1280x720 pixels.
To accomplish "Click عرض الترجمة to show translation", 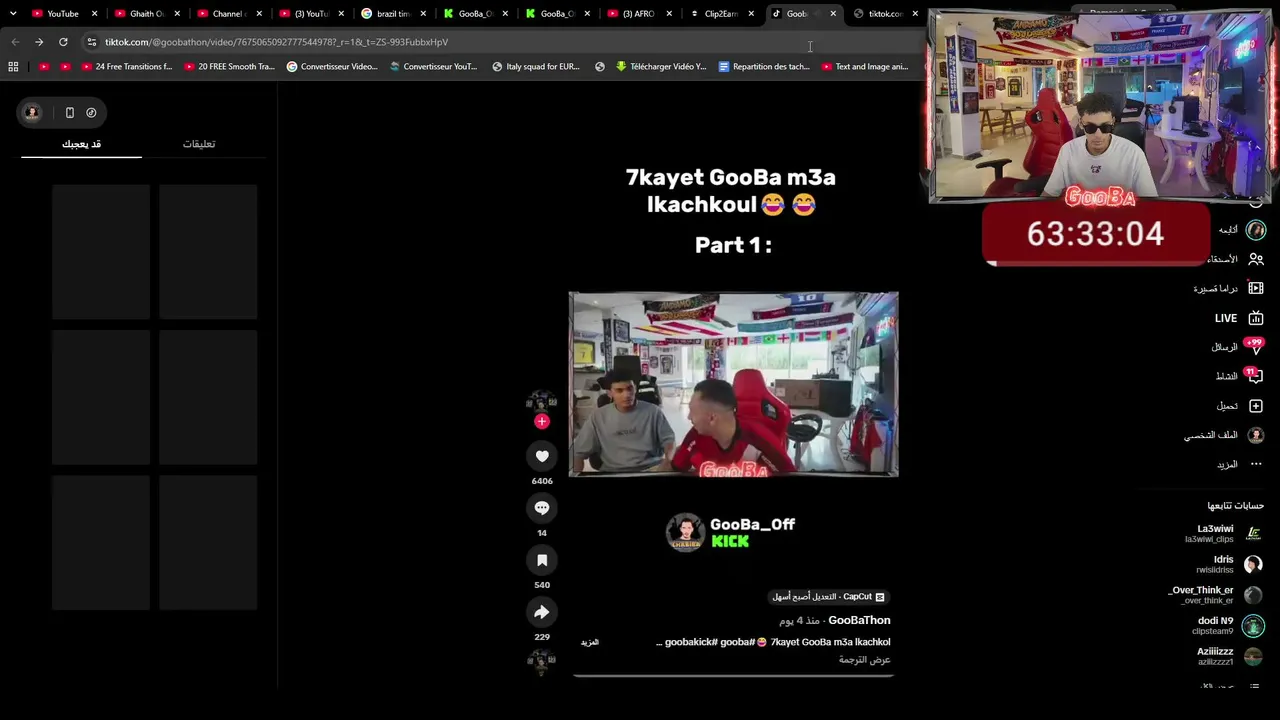I will point(865,660).
